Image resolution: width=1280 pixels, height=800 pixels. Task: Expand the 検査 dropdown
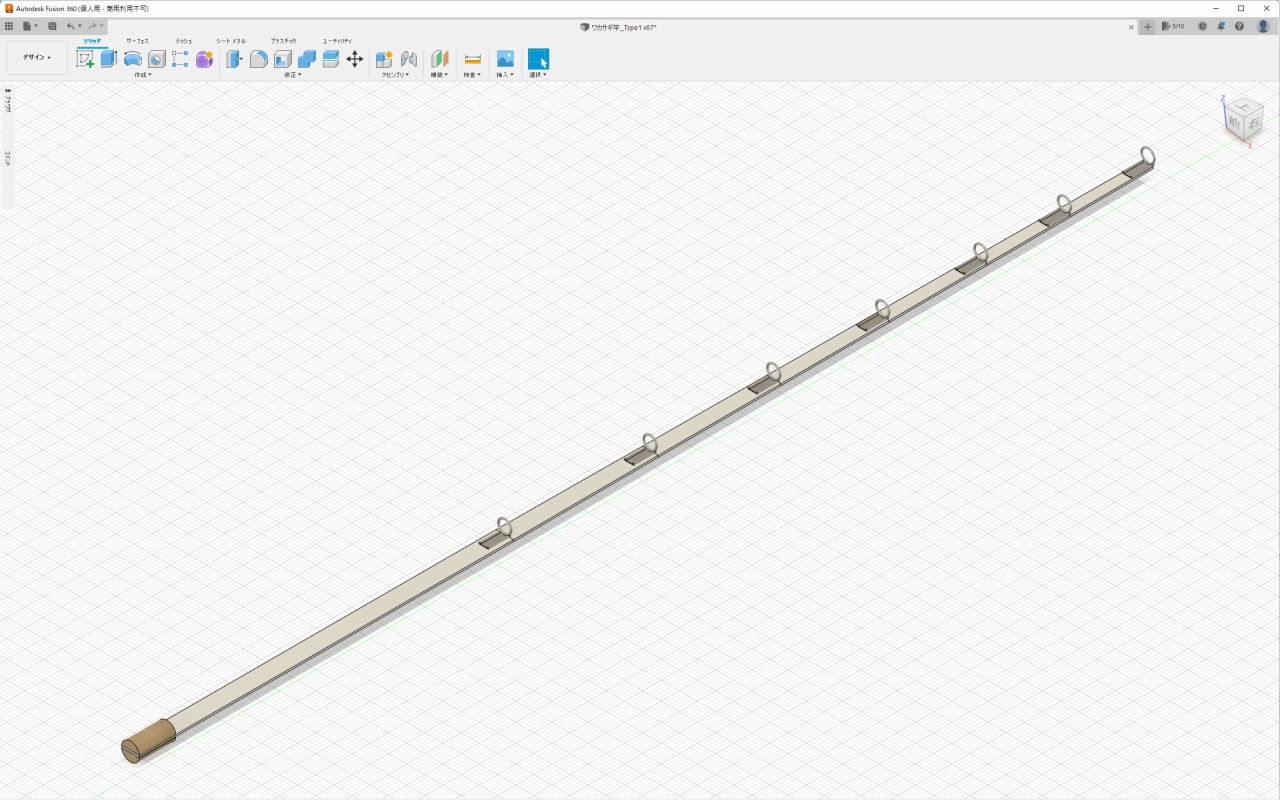(x=472, y=74)
